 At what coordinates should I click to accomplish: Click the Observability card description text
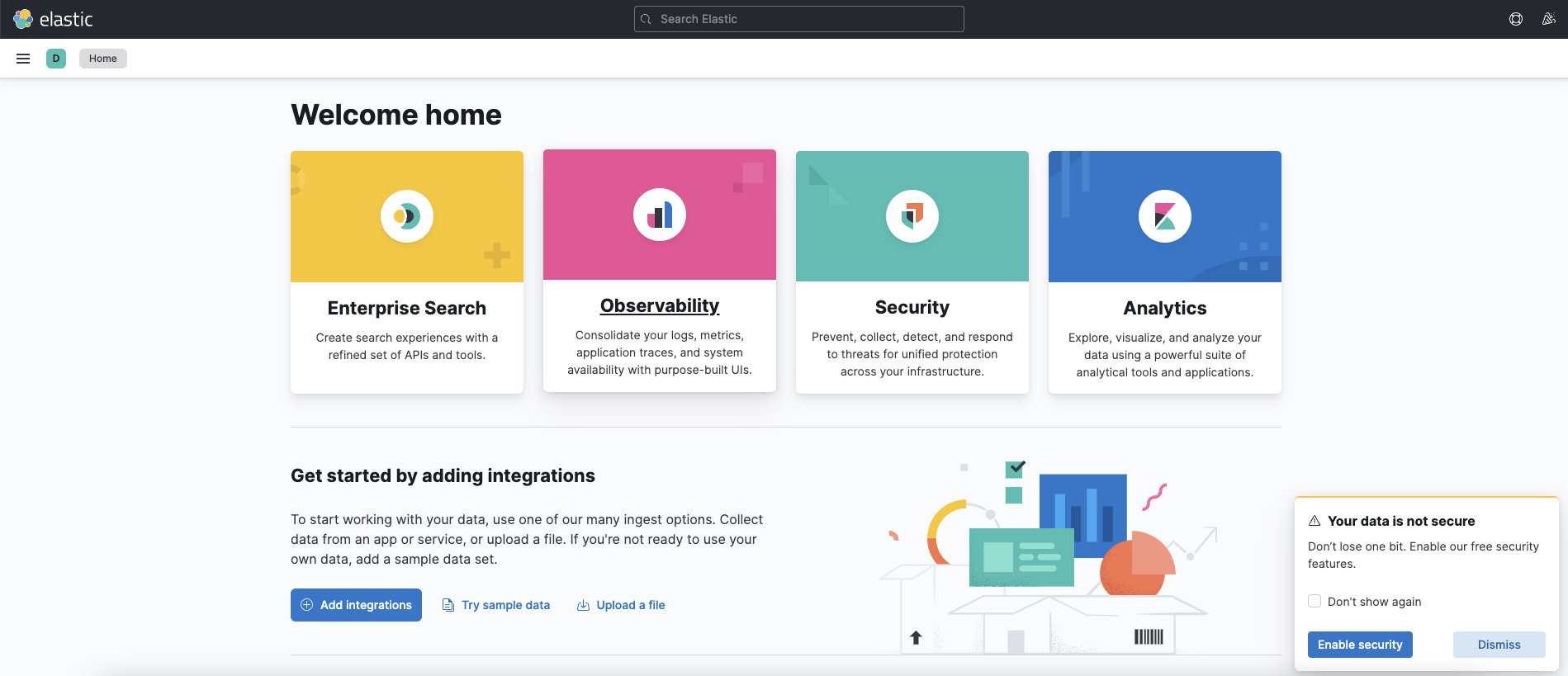[x=660, y=352]
